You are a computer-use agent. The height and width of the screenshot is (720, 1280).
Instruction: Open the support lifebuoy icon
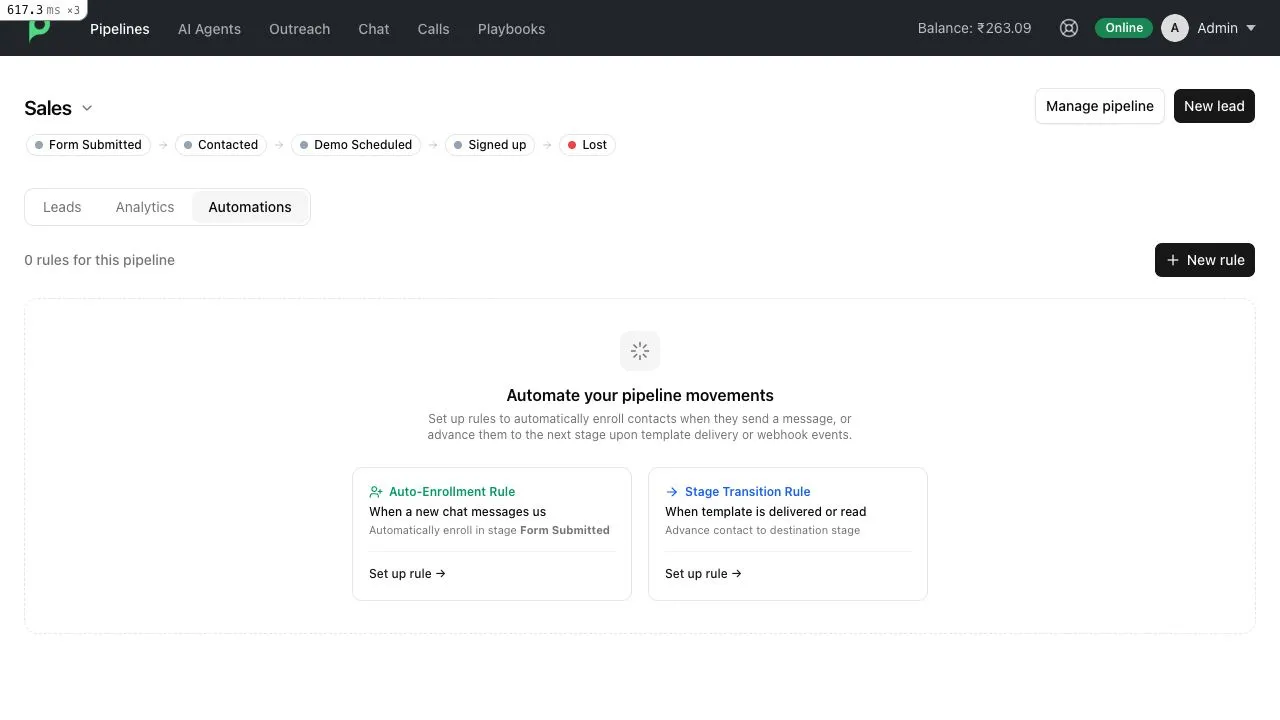coord(1069,28)
